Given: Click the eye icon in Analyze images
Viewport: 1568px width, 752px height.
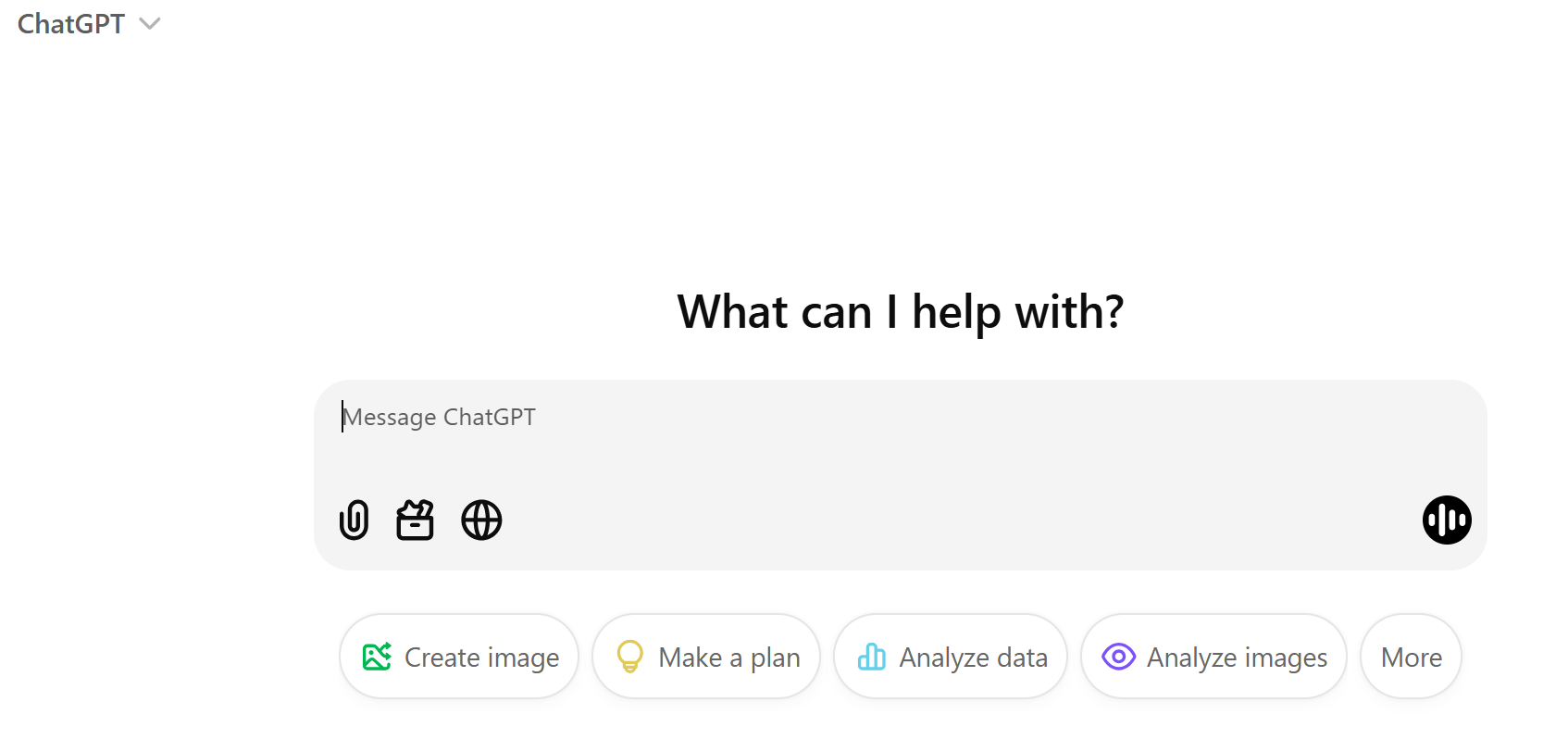Looking at the screenshot, I should coord(1118,656).
